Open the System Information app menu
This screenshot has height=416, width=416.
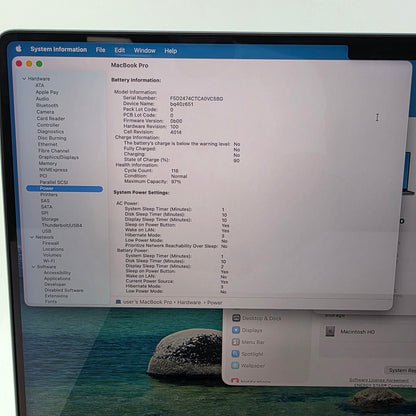pos(59,49)
